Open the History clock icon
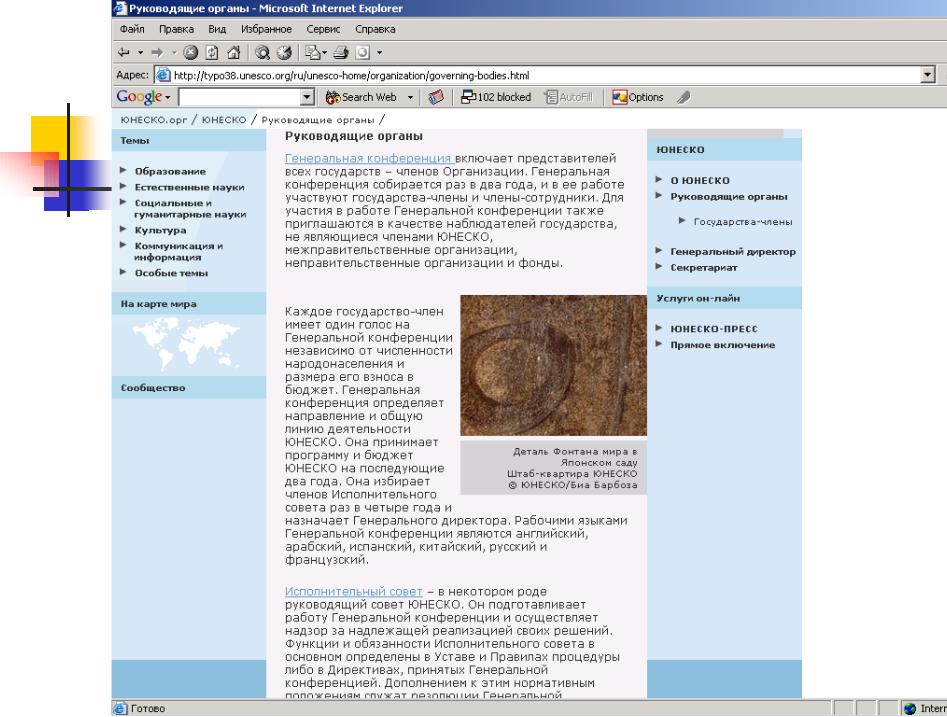 pyautogui.click(x=284, y=53)
